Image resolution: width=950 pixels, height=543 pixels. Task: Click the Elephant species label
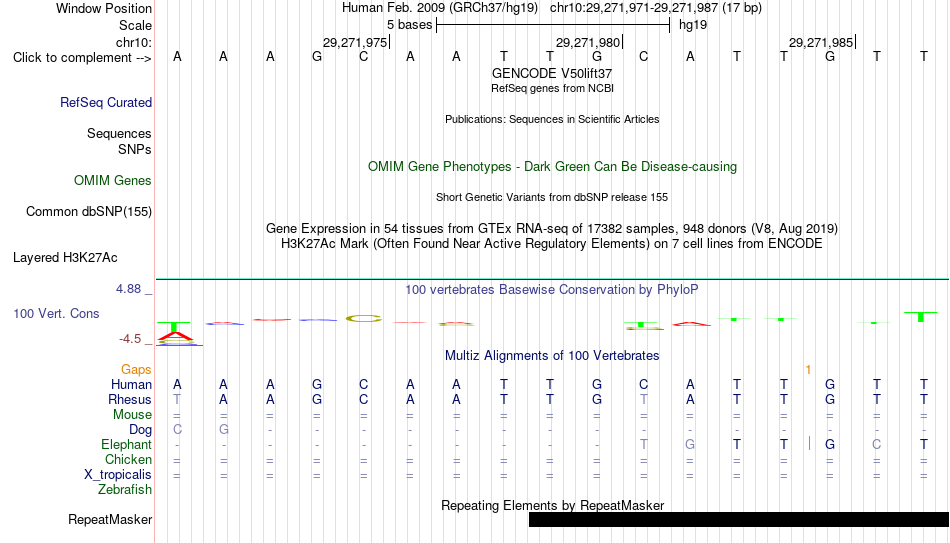(126, 445)
